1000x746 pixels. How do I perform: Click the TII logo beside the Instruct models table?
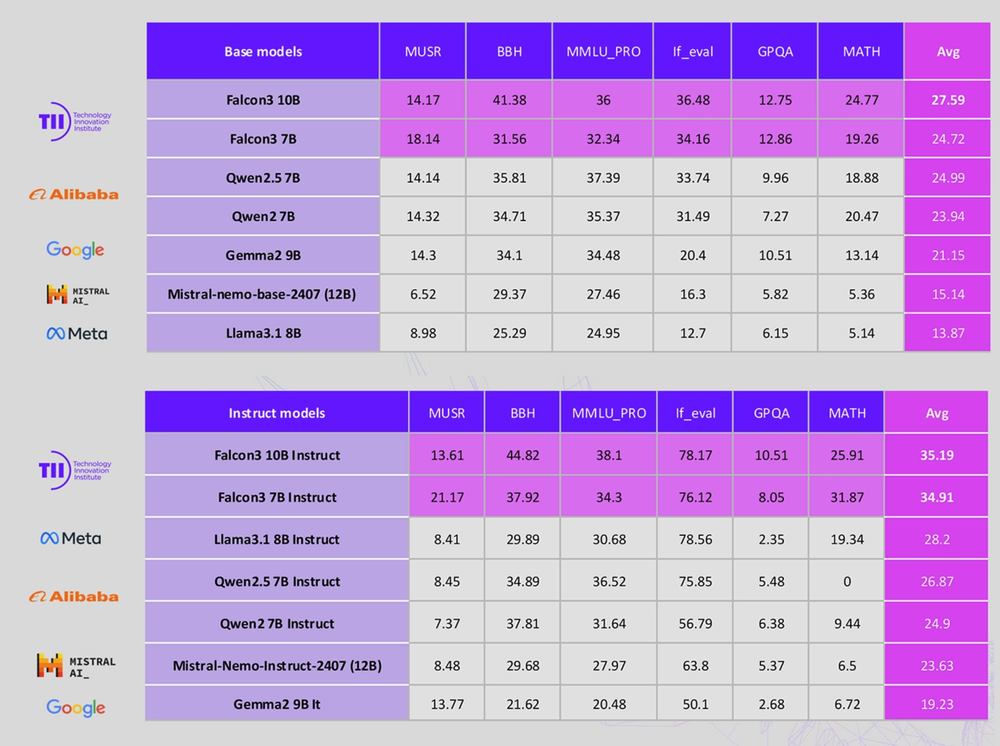tap(75, 470)
